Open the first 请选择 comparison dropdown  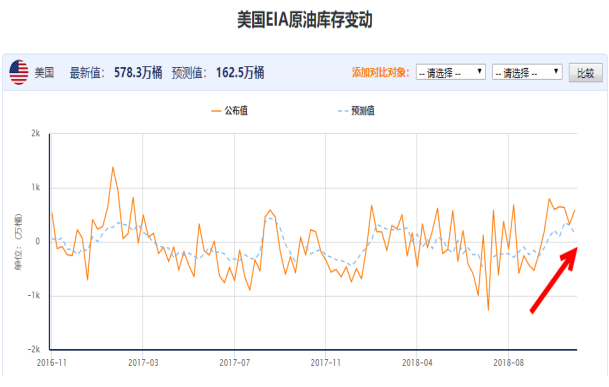pyautogui.click(x=451, y=72)
